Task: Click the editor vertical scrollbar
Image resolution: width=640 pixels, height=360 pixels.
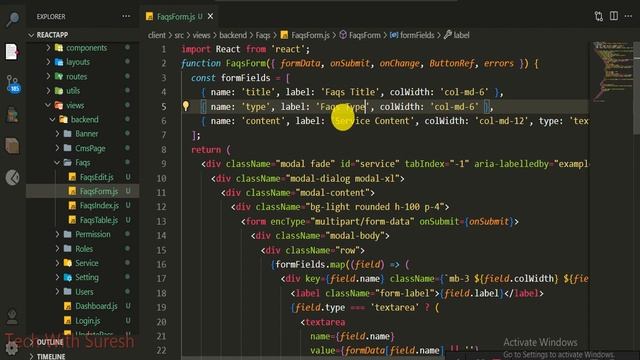Action: tap(636, 88)
